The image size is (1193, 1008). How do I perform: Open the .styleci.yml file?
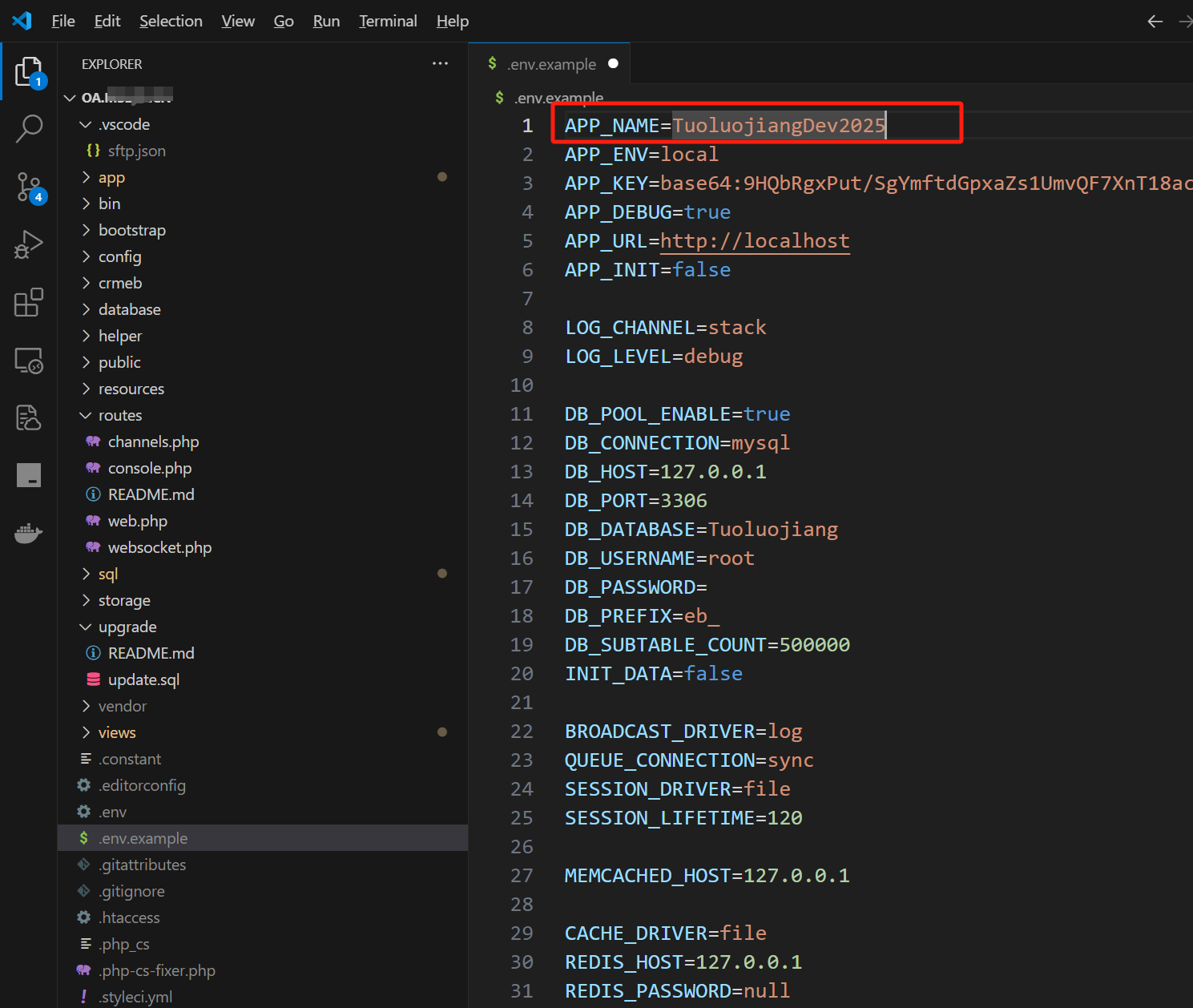(x=263, y=997)
